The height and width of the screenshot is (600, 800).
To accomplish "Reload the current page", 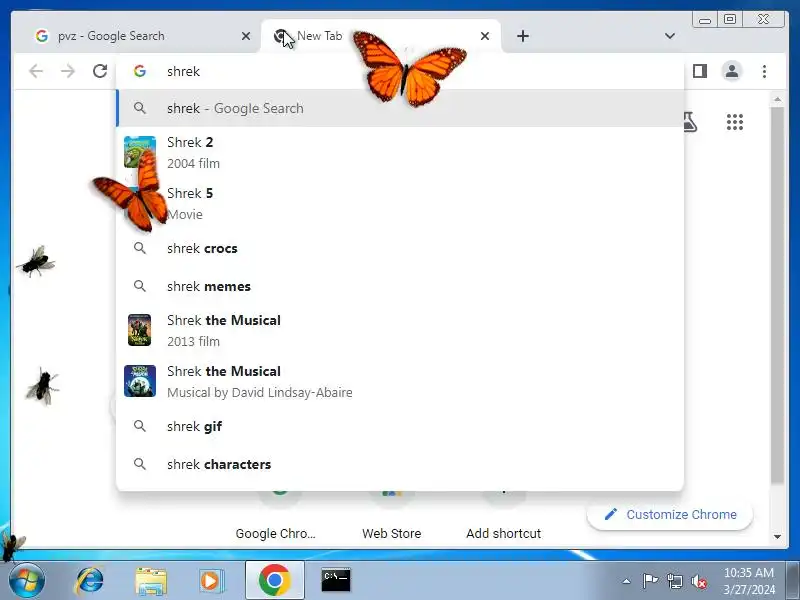I will (100, 71).
